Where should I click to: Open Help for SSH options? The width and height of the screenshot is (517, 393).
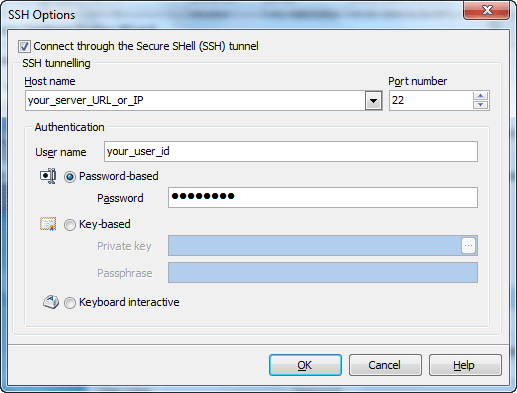[x=465, y=365]
